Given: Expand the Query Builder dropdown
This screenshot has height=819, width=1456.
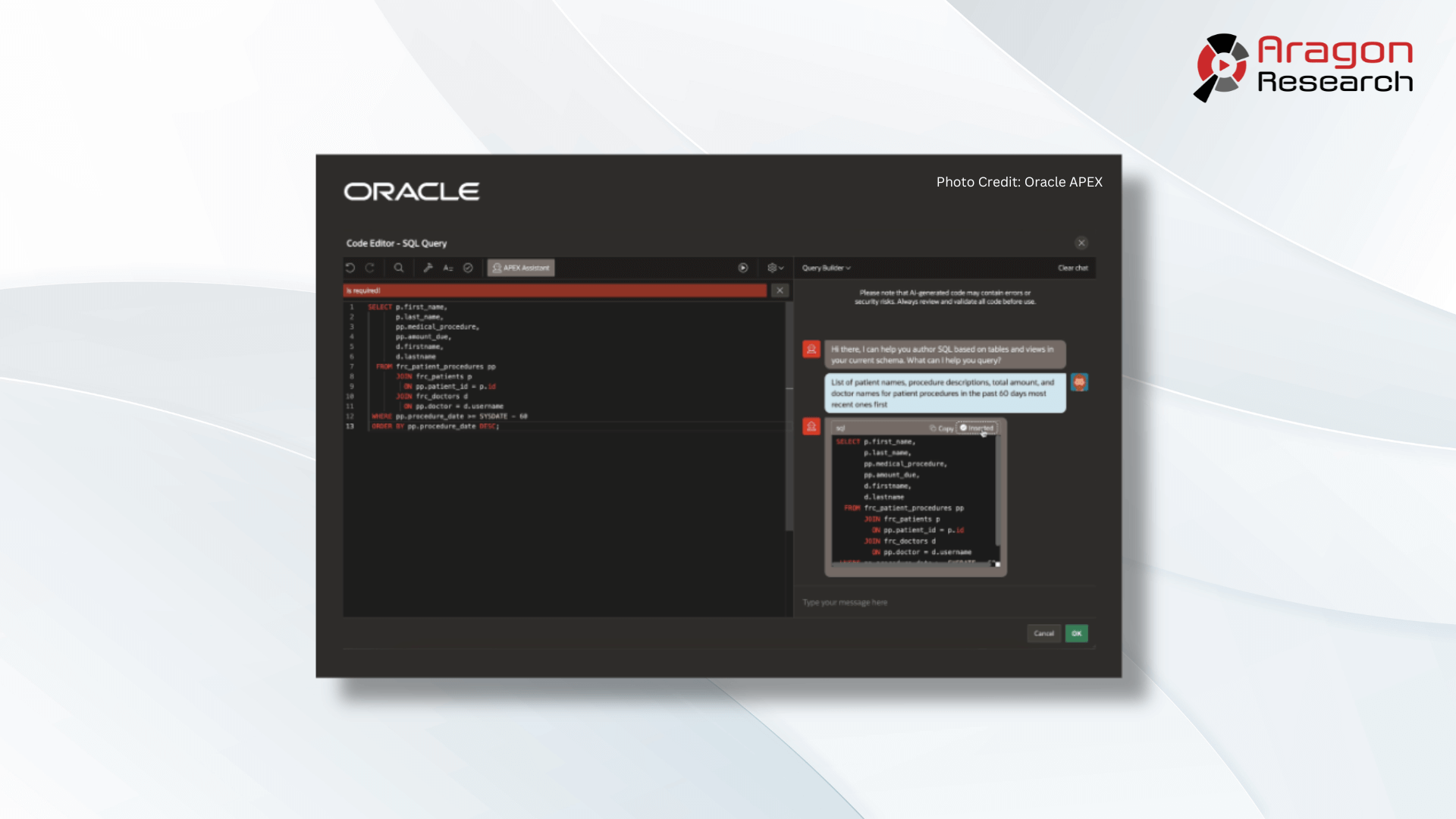Looking at the screenshot, I should tap(827, 268).
